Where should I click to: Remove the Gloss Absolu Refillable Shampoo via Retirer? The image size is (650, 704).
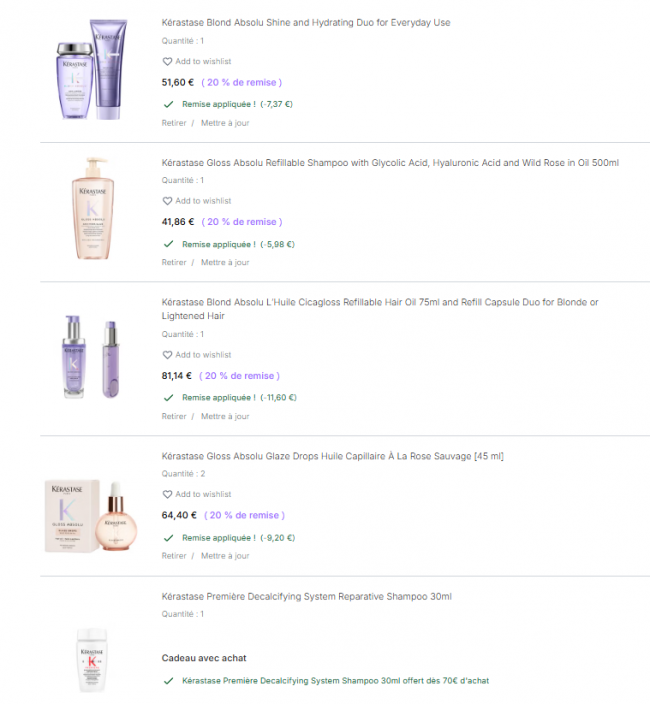click(174, 263)
